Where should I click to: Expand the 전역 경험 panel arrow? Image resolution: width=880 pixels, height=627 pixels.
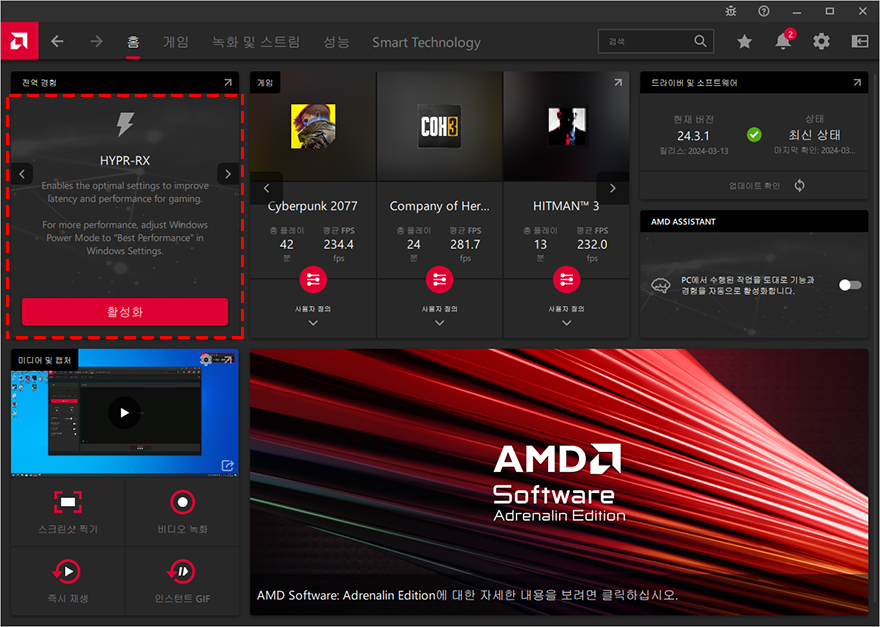(228, 83)
